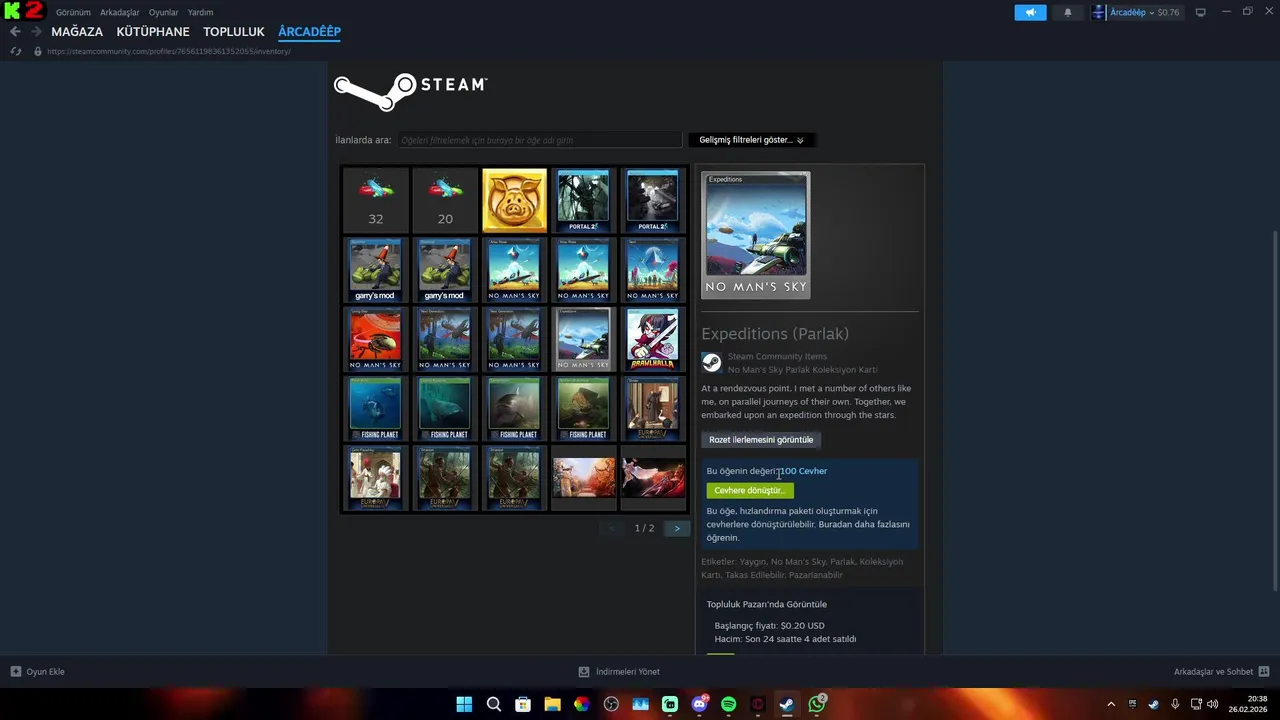This screenshot has height=720, width=1280.
Task: Switch to Big Picture mode icon
Action: (x=1200, y=12)
